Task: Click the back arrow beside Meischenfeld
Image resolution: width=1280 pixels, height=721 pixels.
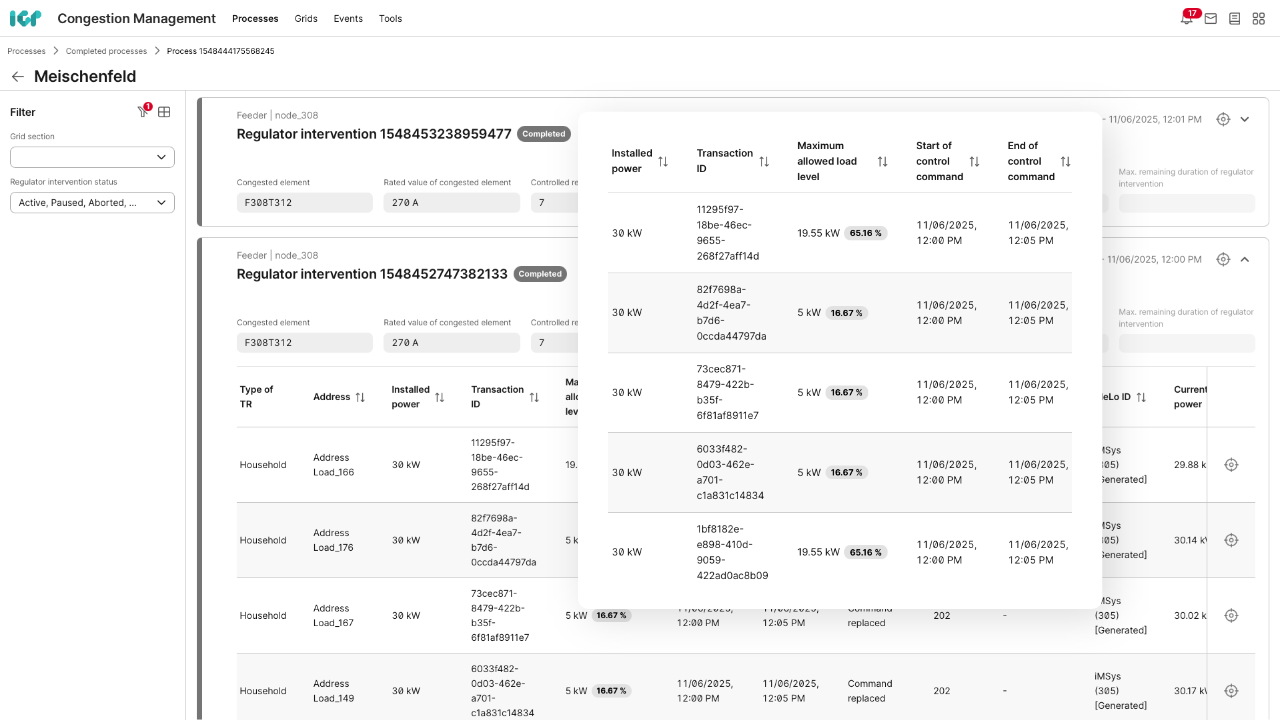Action: (17, 77)
